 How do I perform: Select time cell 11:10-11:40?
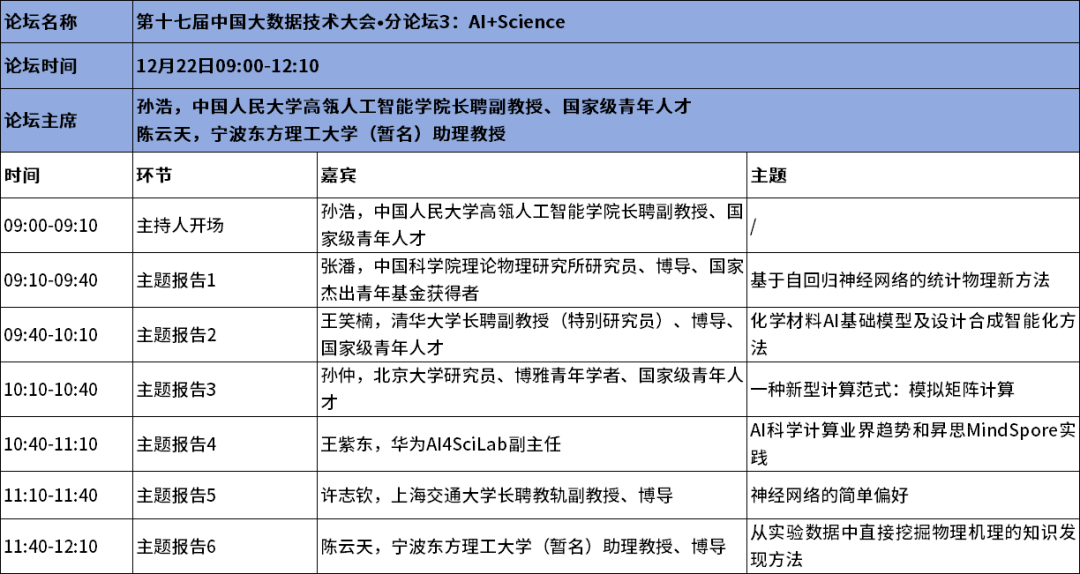[66, 495]
